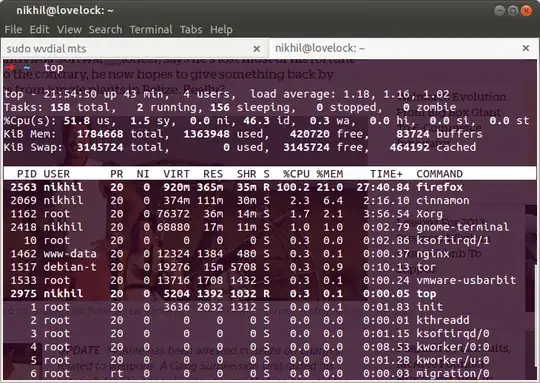Open the Edit menu
The image size is (540, 383).
point(39,30)
